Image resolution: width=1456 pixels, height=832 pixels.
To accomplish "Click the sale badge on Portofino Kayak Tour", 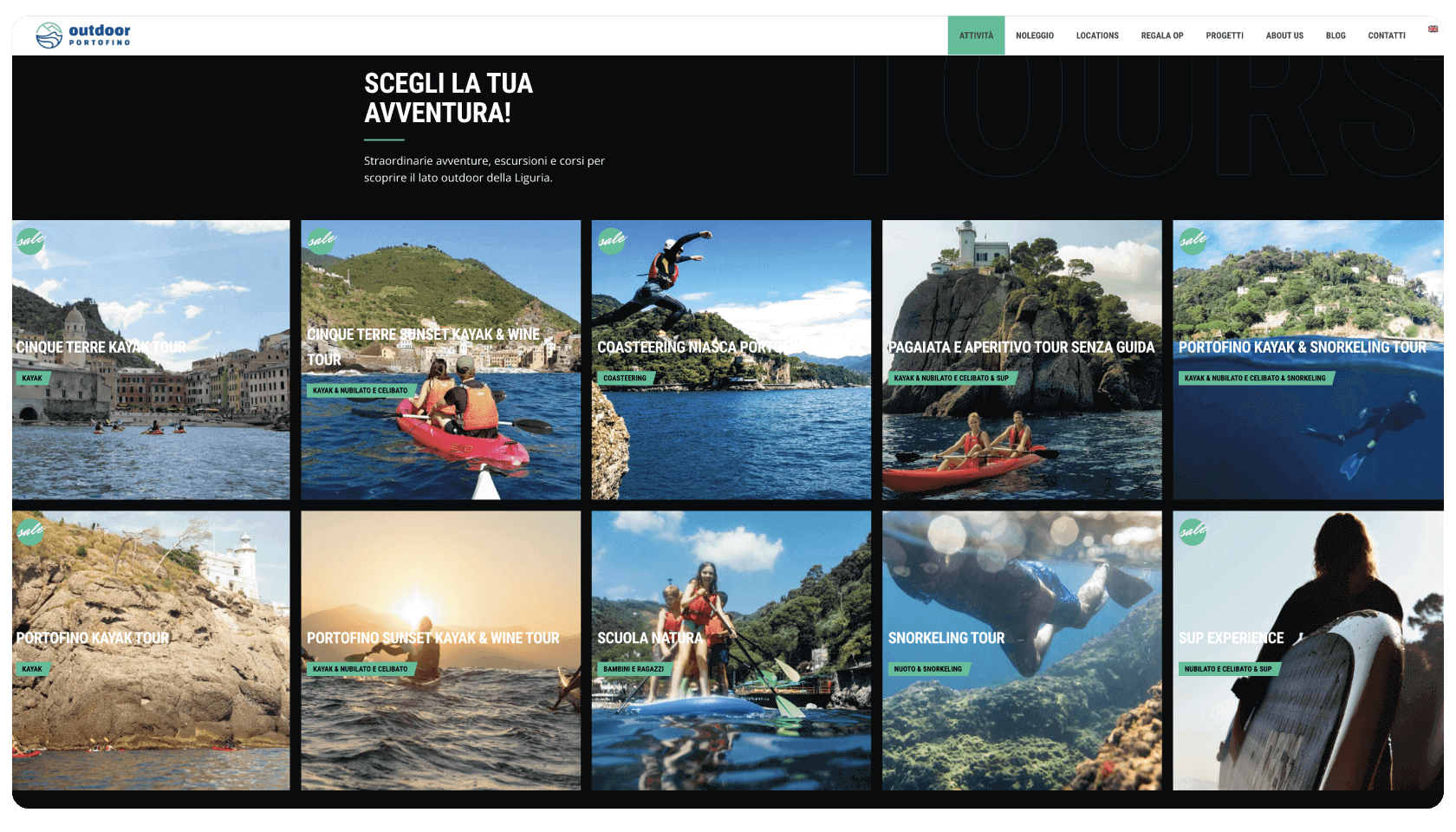I will pyautogui.click(x=30, y=530).
